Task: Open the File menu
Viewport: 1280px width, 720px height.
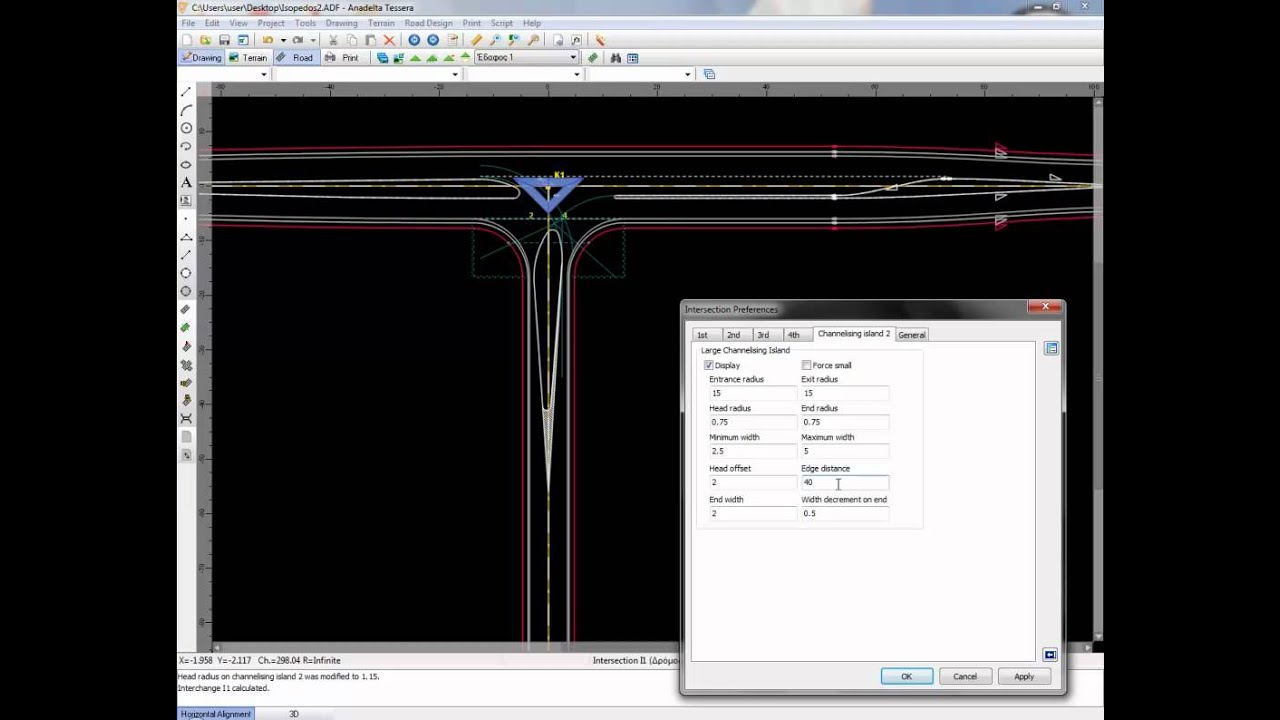Action: click(x=187, y=23)
